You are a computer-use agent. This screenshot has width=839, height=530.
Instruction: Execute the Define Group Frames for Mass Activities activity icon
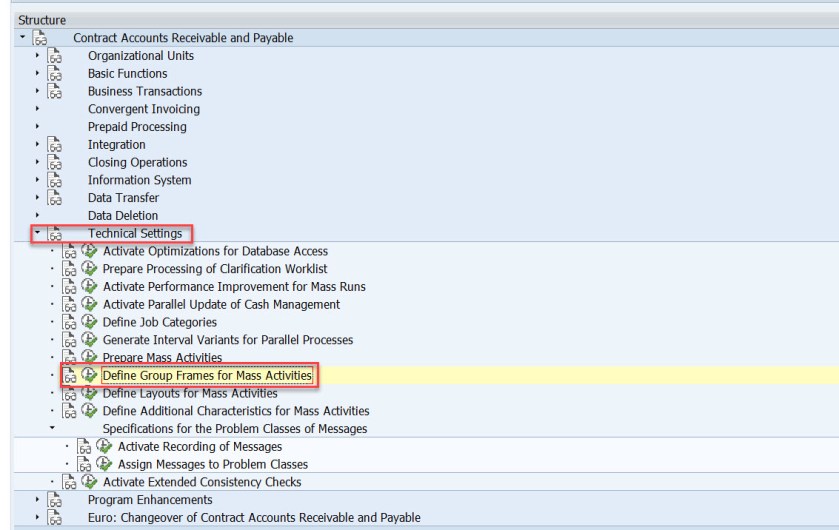[90, 376]
